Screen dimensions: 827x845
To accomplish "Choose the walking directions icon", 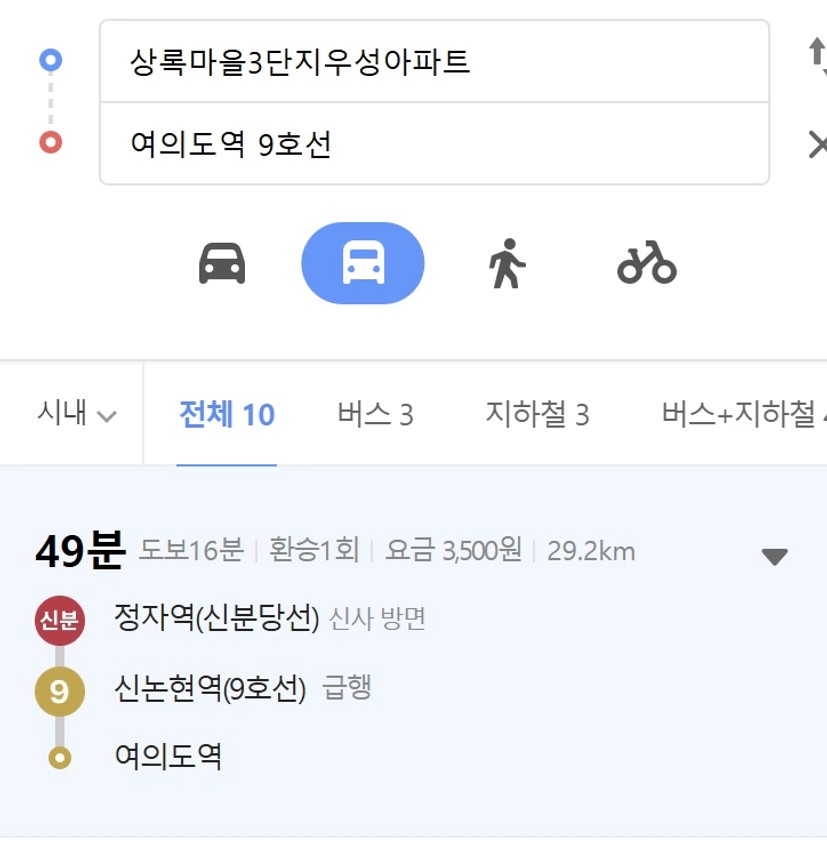I will 506,264.
